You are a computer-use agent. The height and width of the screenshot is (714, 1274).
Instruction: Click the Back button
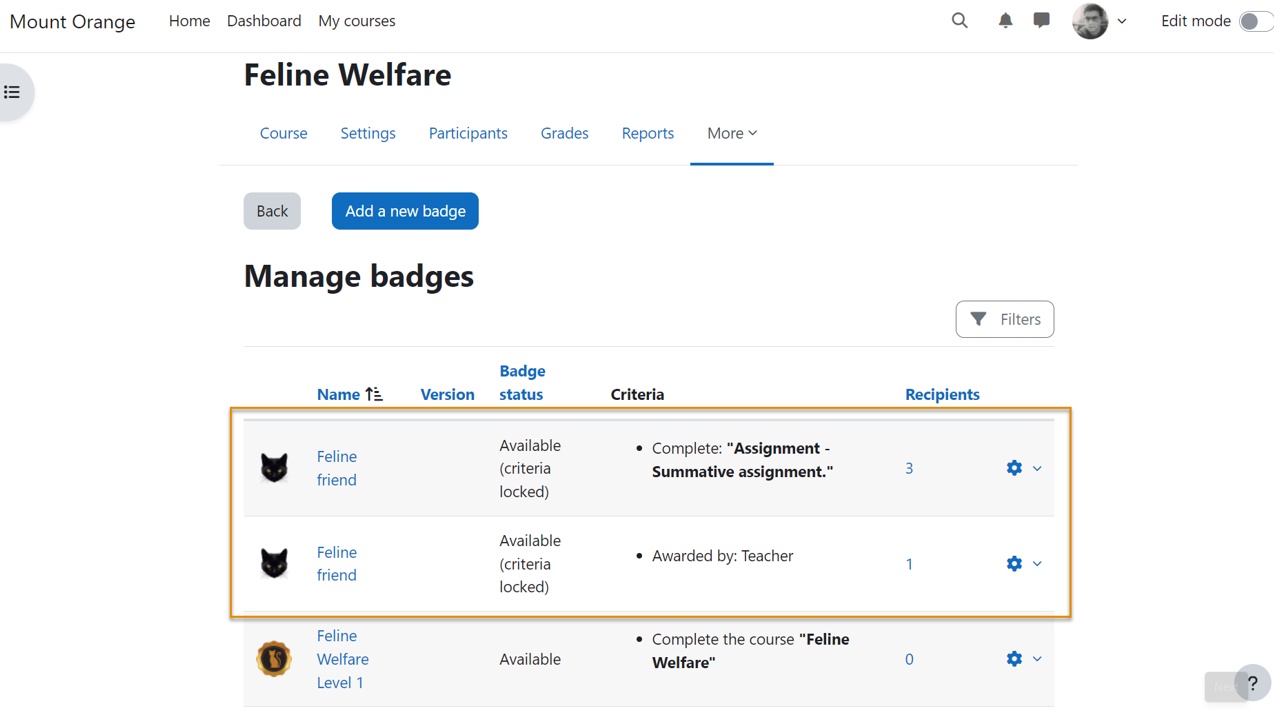pos(271,210)
